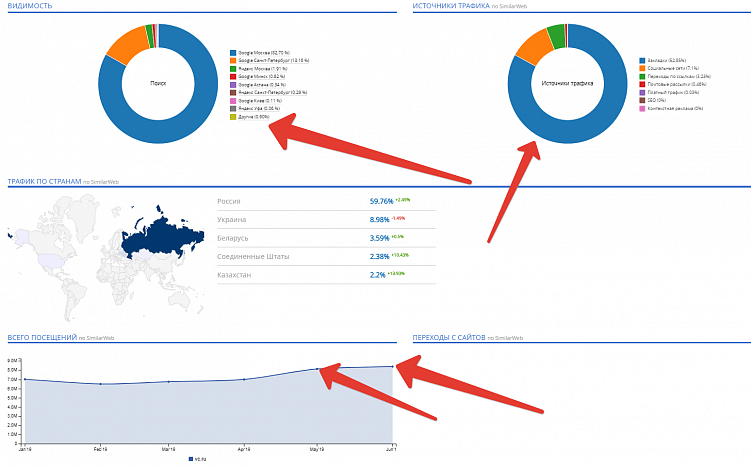Screen dimensions: 751x466
Task: Click the 3.59% traffic share value
Action: pos(379,238)
